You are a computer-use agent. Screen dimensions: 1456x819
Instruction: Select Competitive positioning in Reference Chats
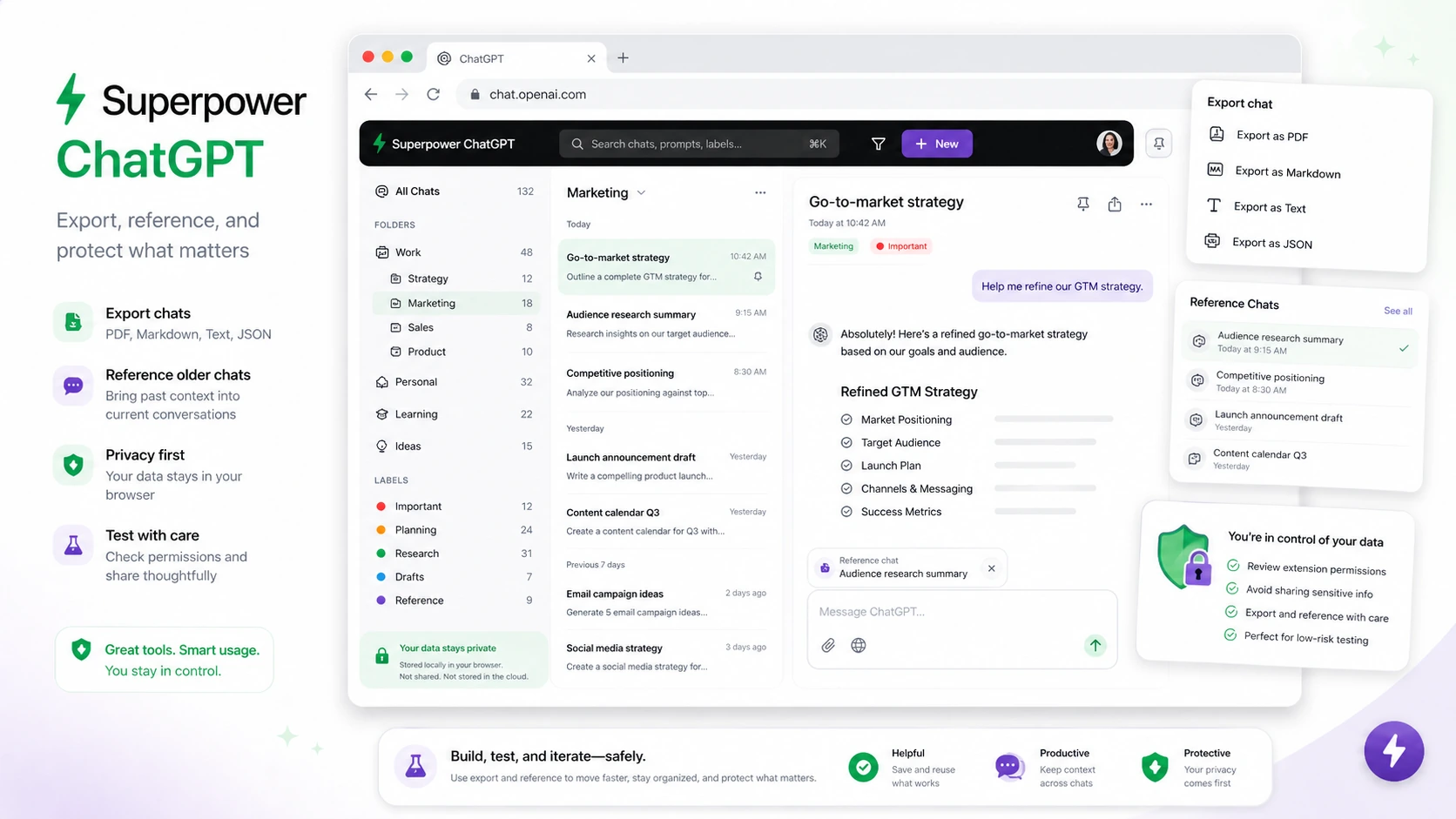pos(1299,383)
